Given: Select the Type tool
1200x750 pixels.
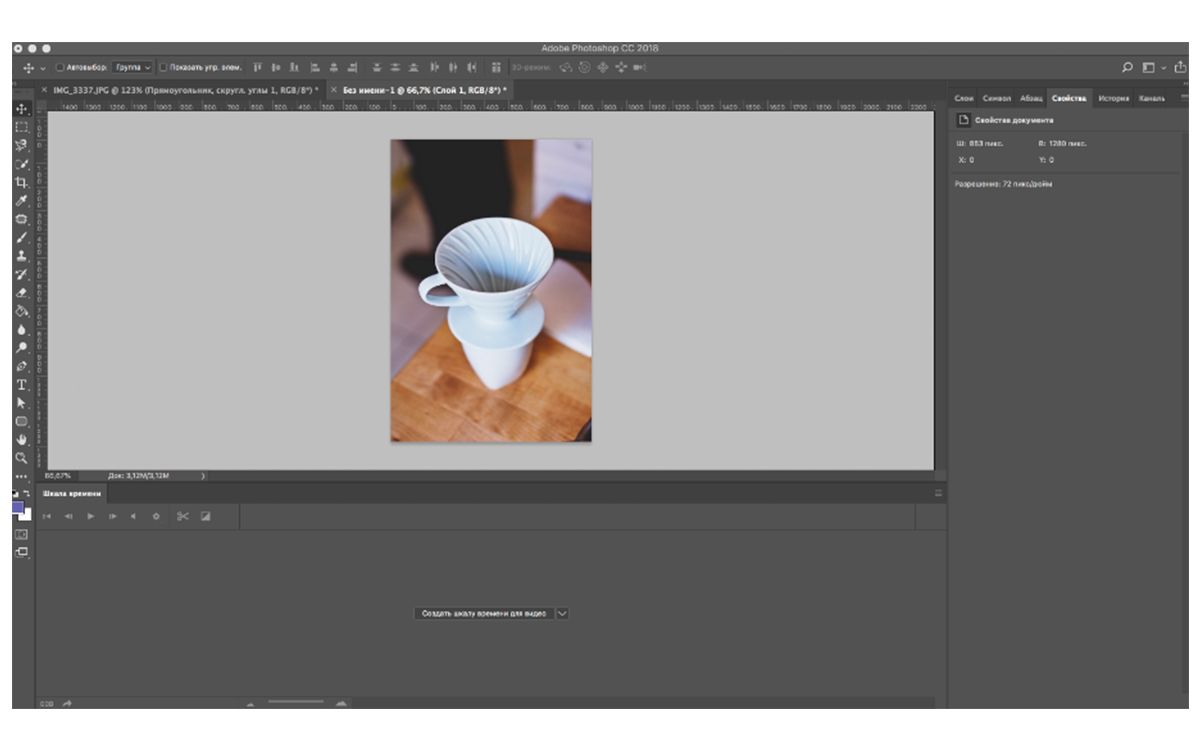Looking at the screenshot, I should 21,385.
